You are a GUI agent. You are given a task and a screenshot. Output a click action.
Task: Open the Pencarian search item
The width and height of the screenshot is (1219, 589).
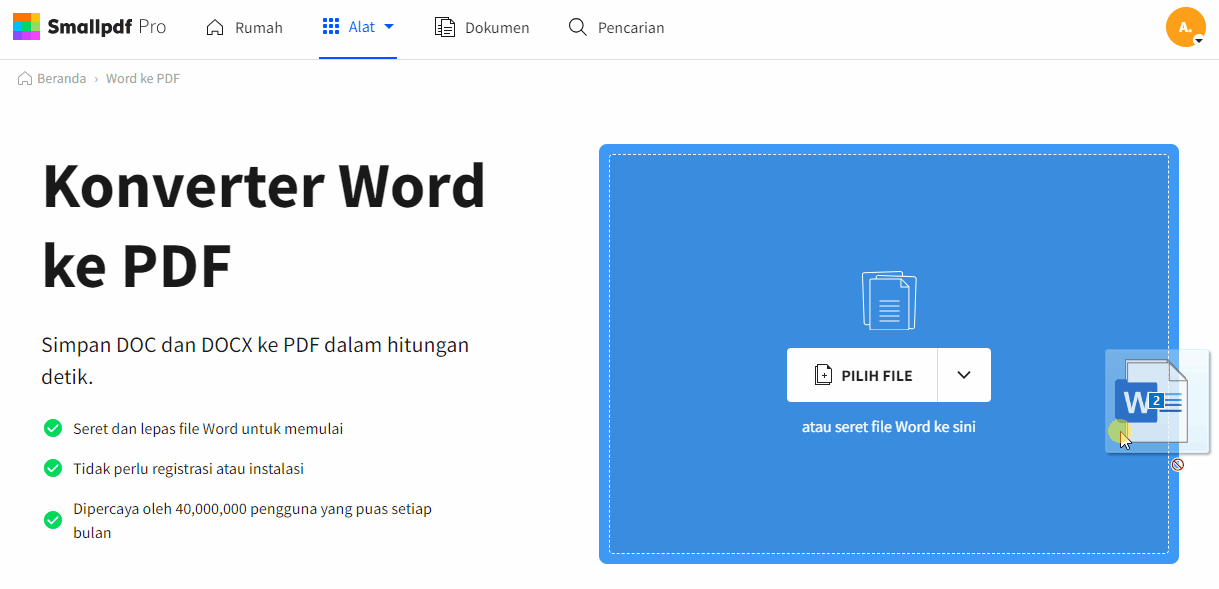point(616,28)
